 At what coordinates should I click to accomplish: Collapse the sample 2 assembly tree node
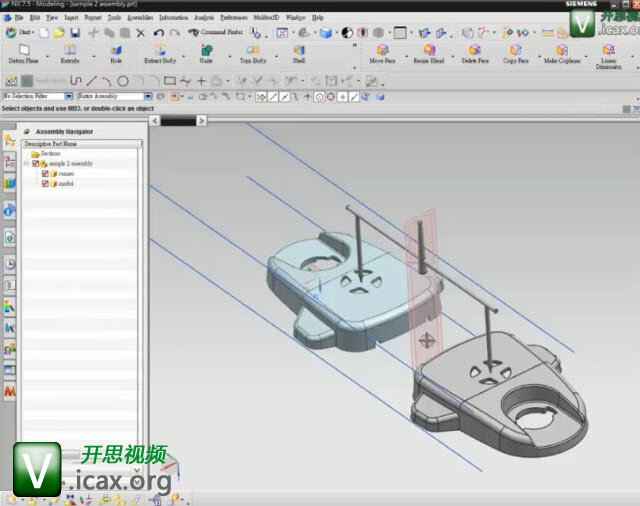pyautogui.click(x=27, y=163)
